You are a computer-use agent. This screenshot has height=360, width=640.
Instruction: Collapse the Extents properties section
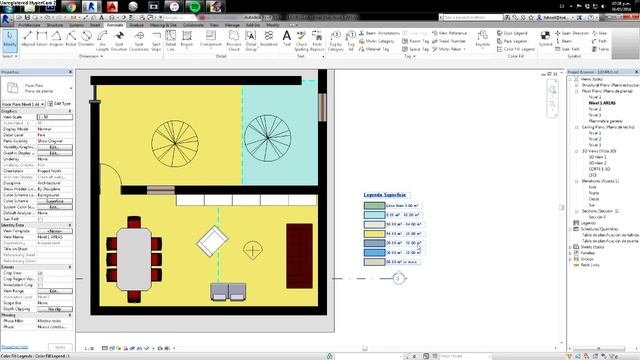70,267
